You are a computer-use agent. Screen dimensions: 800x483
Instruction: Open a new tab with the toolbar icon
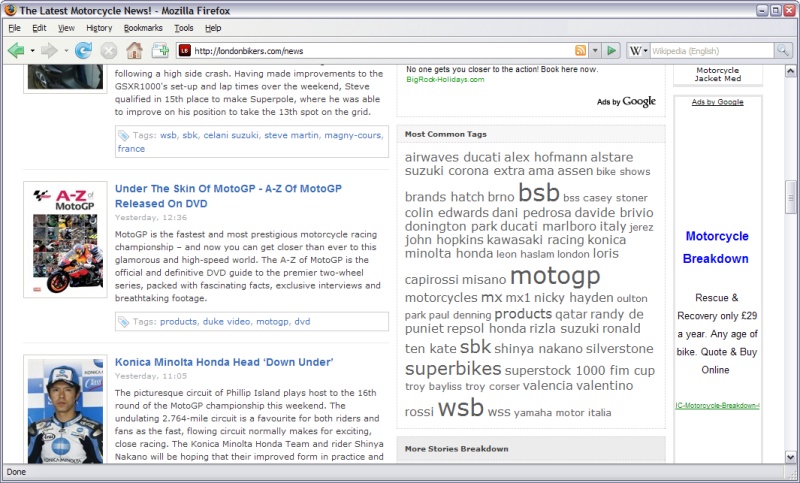(x=160, y=50)
